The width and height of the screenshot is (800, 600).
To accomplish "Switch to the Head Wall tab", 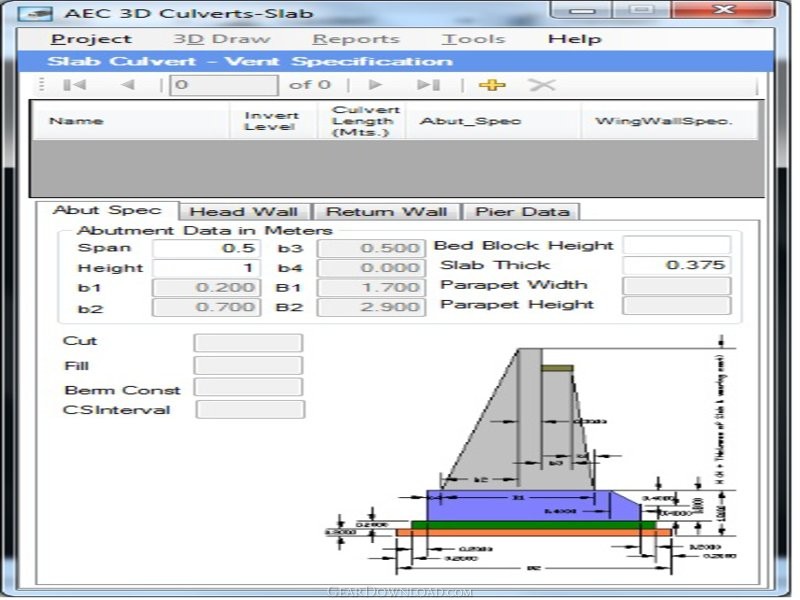I will coord(244,211).
